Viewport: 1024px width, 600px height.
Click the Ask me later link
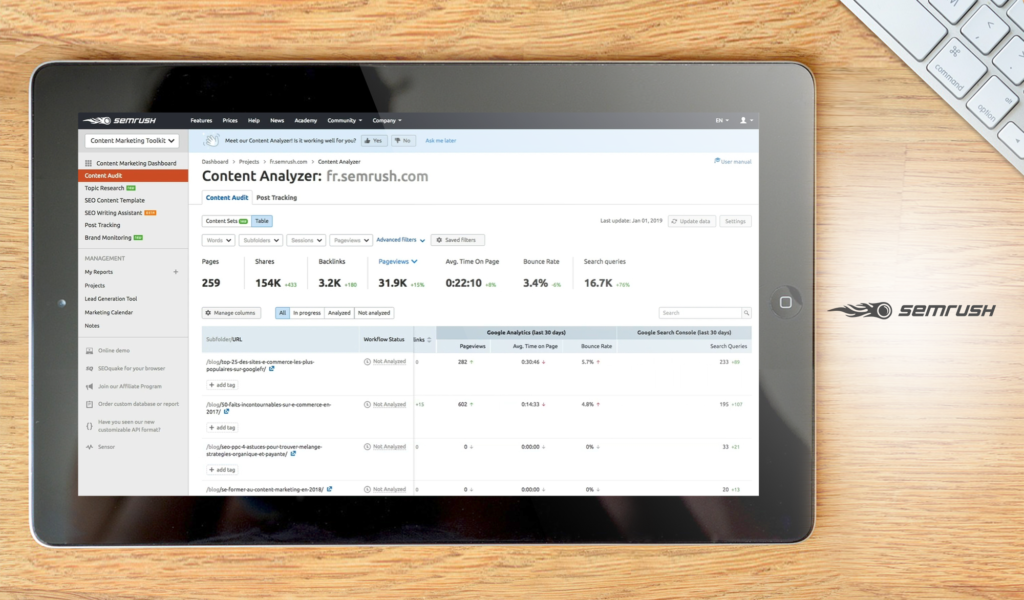click(441, 141)
